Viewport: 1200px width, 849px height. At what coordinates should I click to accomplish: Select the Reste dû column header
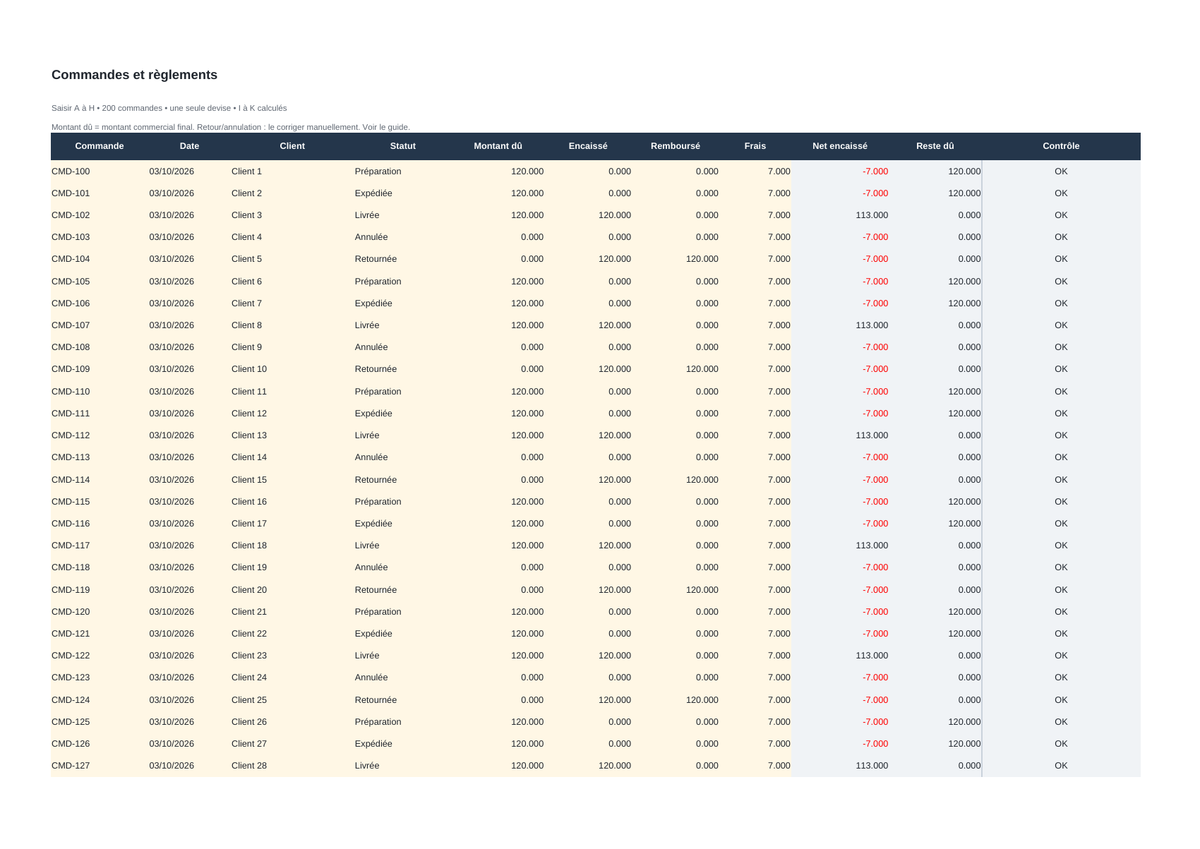[935, 146]
